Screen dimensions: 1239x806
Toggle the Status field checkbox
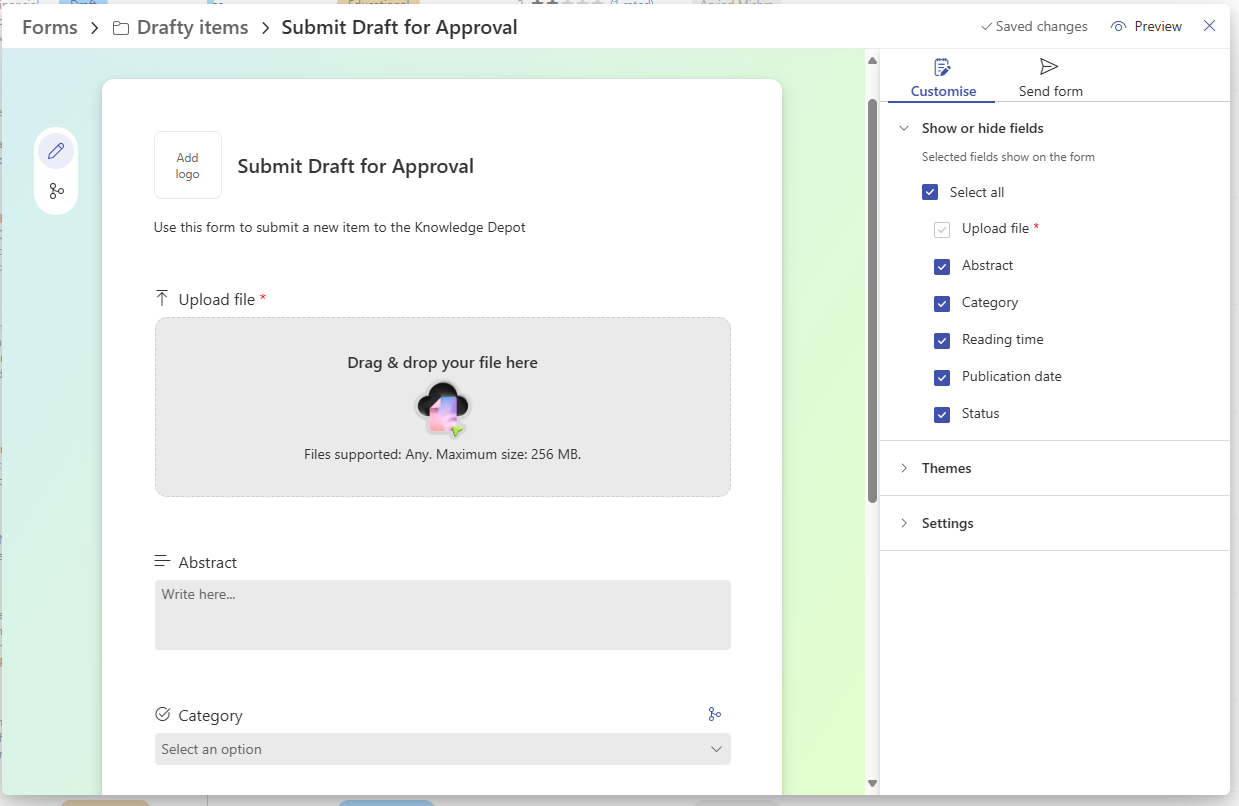[x=942, y=415]
